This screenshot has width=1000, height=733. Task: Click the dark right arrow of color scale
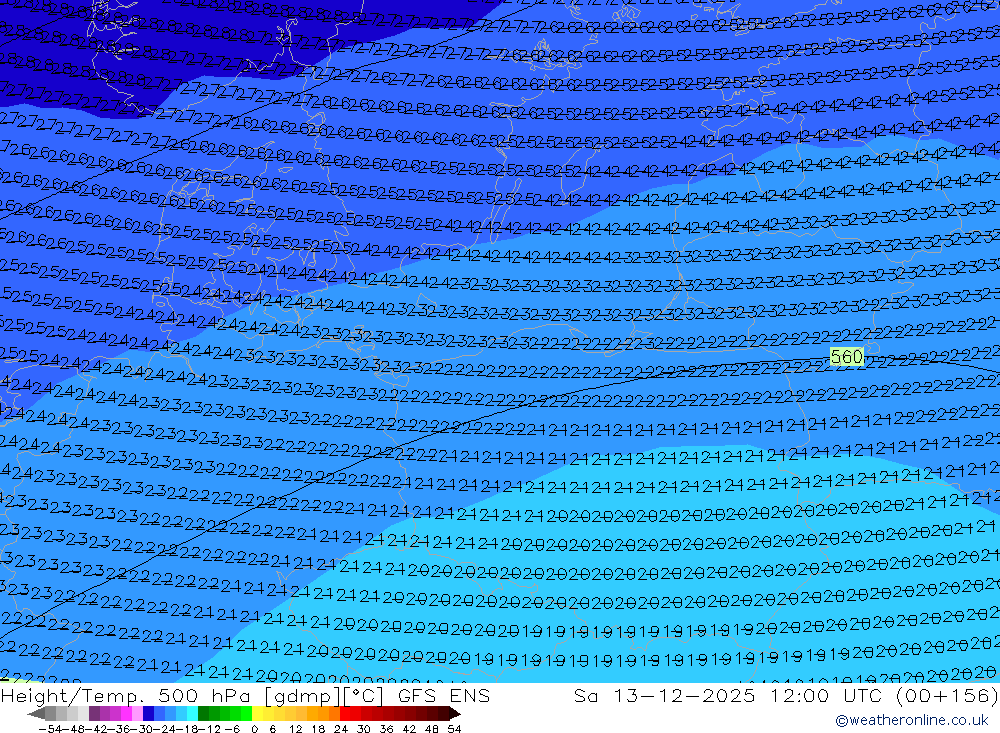(x=455, y=714)
